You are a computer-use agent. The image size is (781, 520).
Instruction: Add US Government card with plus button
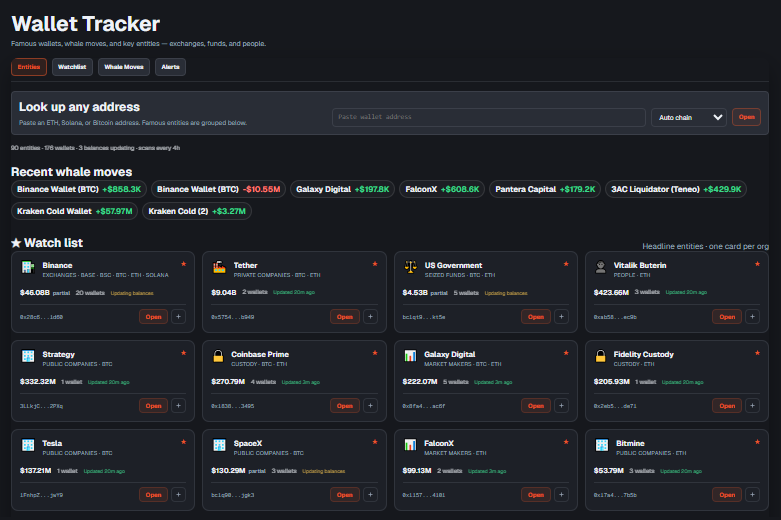[561, 317]
